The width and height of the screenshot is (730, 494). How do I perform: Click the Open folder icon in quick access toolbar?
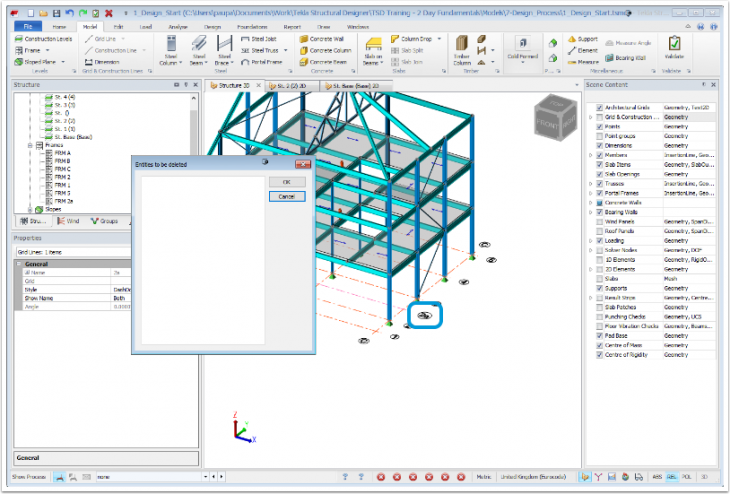click(x=43, y=13)
